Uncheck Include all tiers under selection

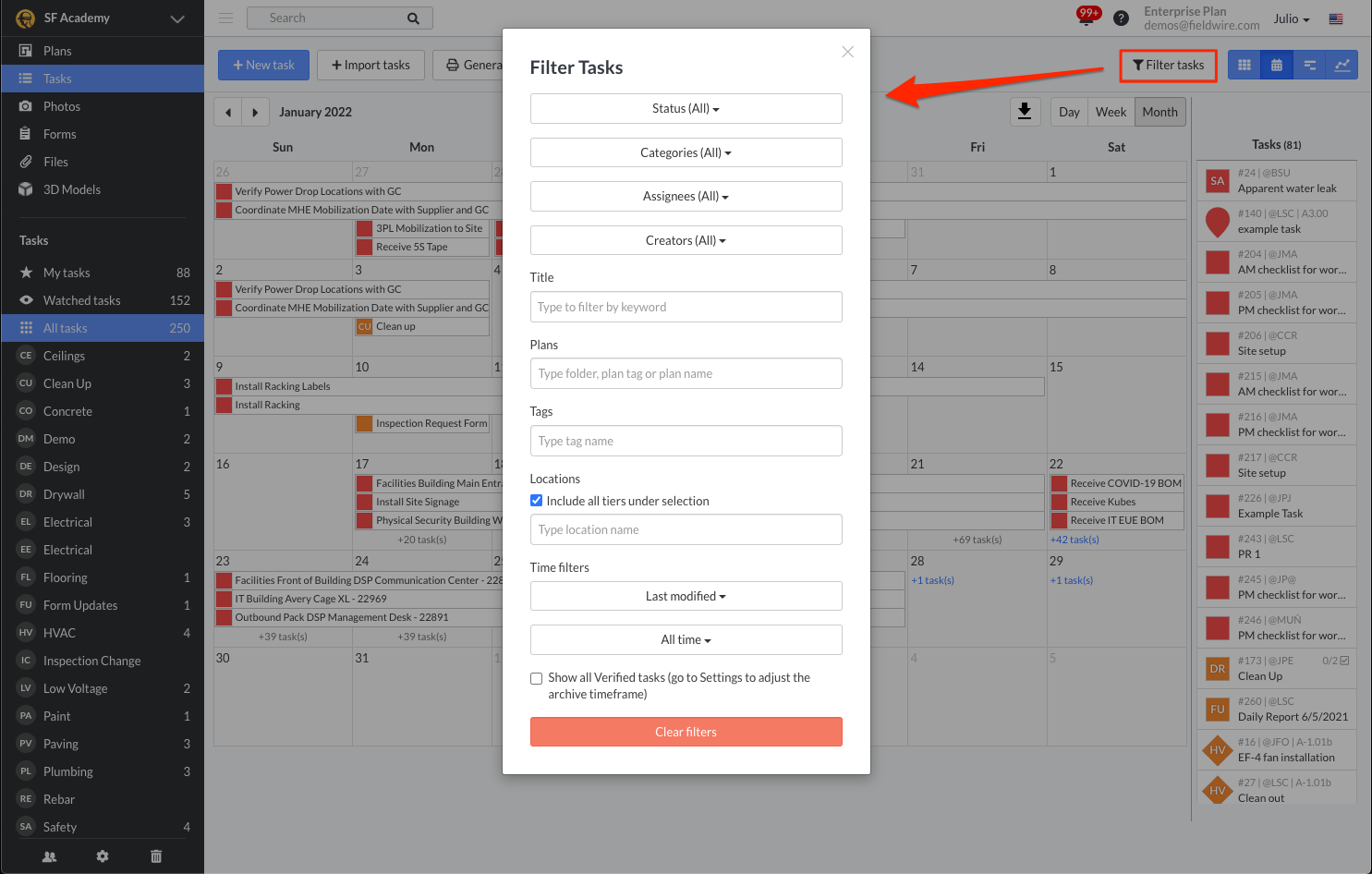pos(536,500)
